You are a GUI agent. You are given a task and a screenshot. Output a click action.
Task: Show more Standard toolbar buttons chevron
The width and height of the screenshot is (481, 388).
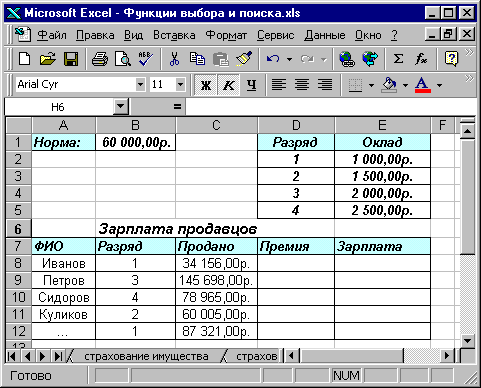[469, 53]
